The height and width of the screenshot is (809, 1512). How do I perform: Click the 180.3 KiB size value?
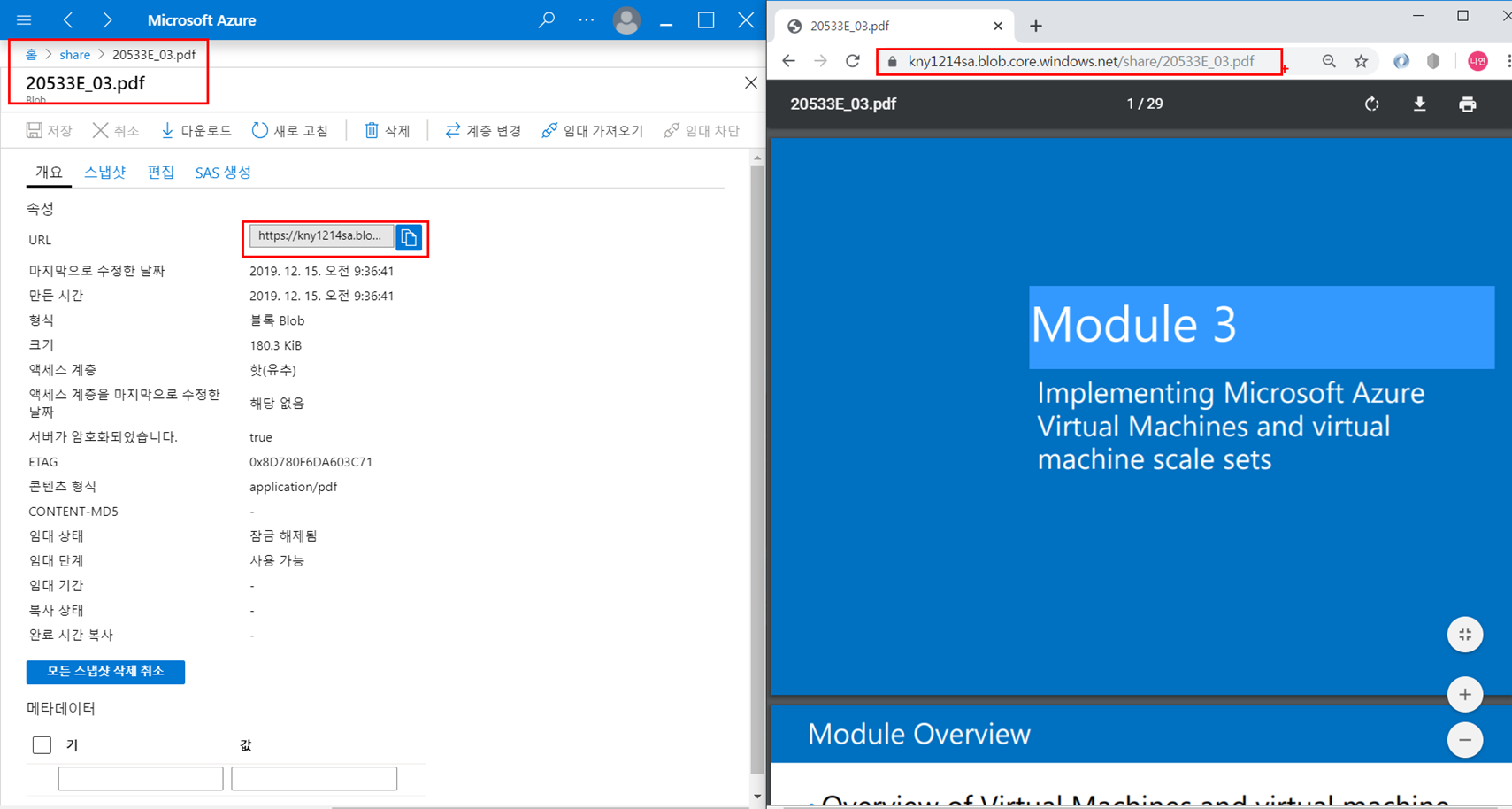point(275,345)
